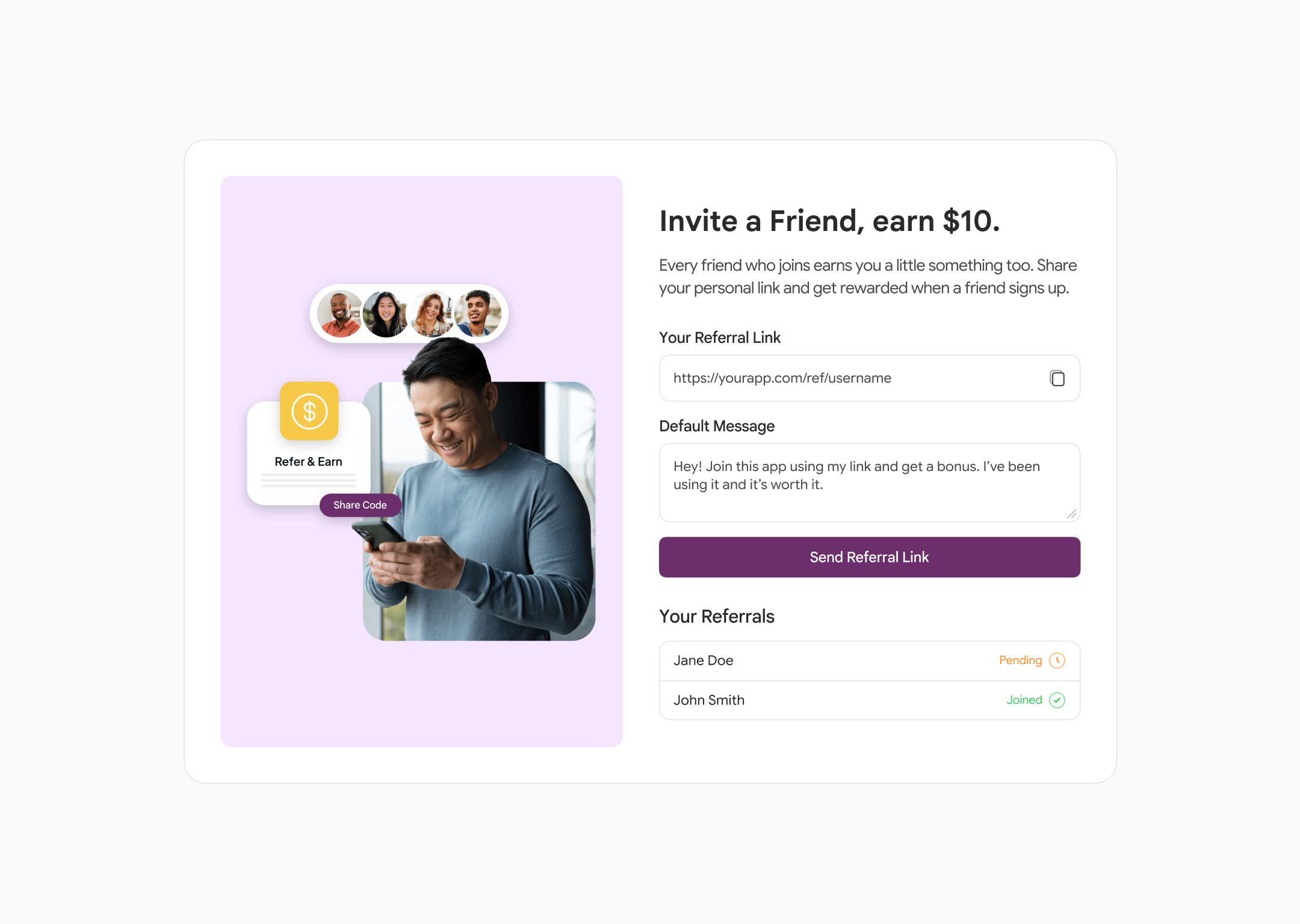Focus the referral link URL field
This screenshot has width=1300, height=924.
pos(870,378)
